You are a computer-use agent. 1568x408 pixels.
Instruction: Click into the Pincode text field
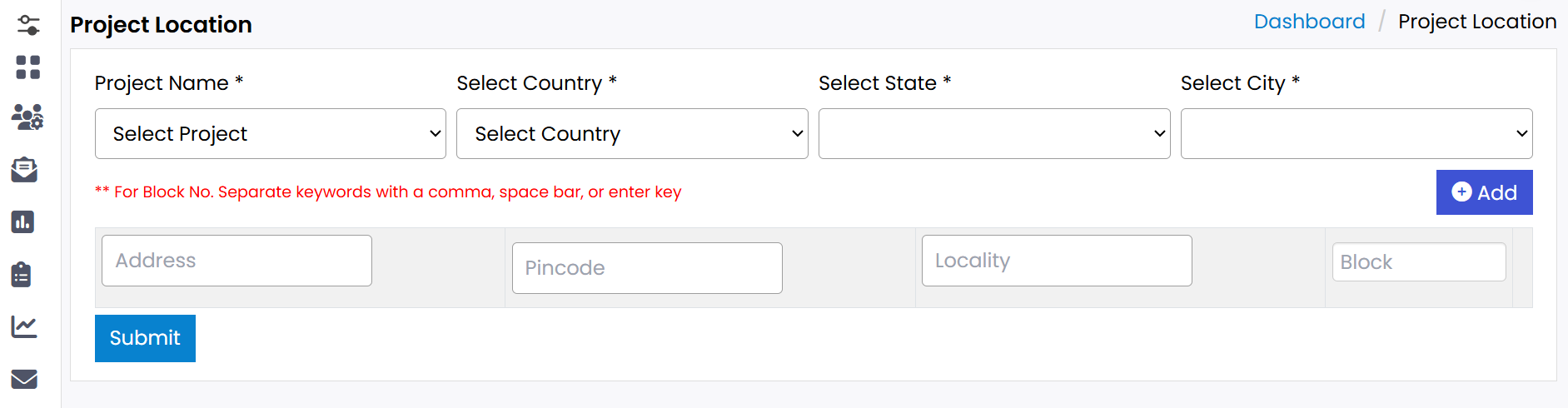pyautogui.click(x=647, y=268)
